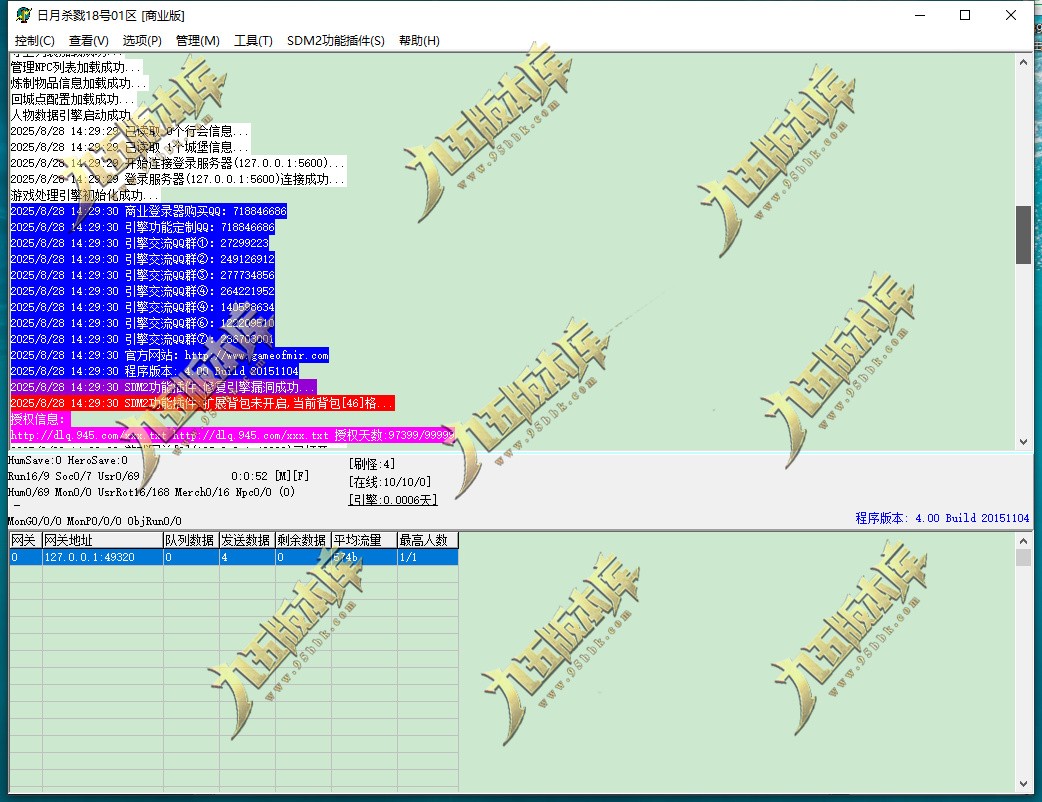Viewport: 1042px width, 802px height.
Task: Click log line 游戏处理引擎初始化成功
Action: pyautogui.click(x=85, y=195)
